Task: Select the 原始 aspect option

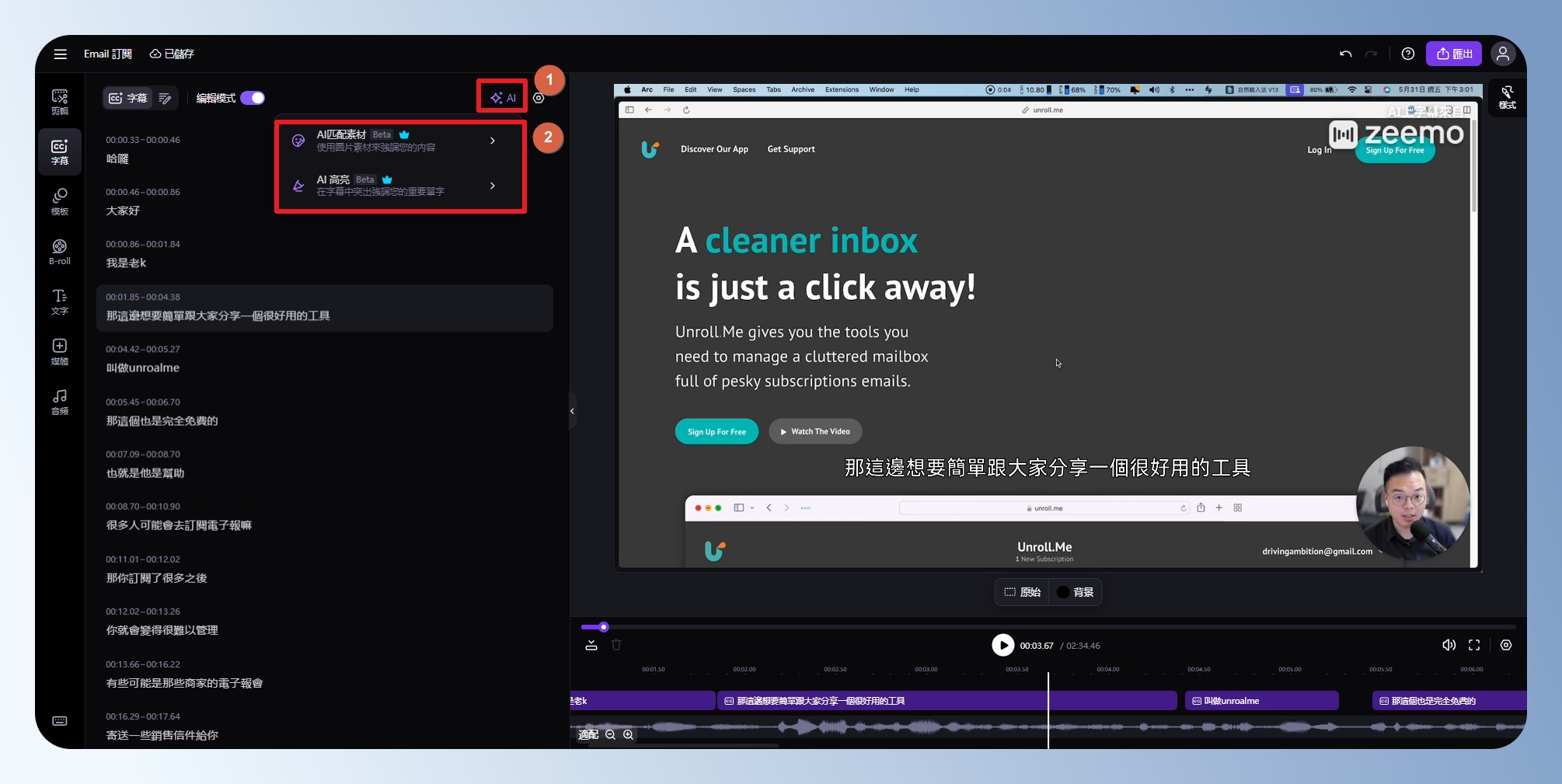Action: point(1022,592)
